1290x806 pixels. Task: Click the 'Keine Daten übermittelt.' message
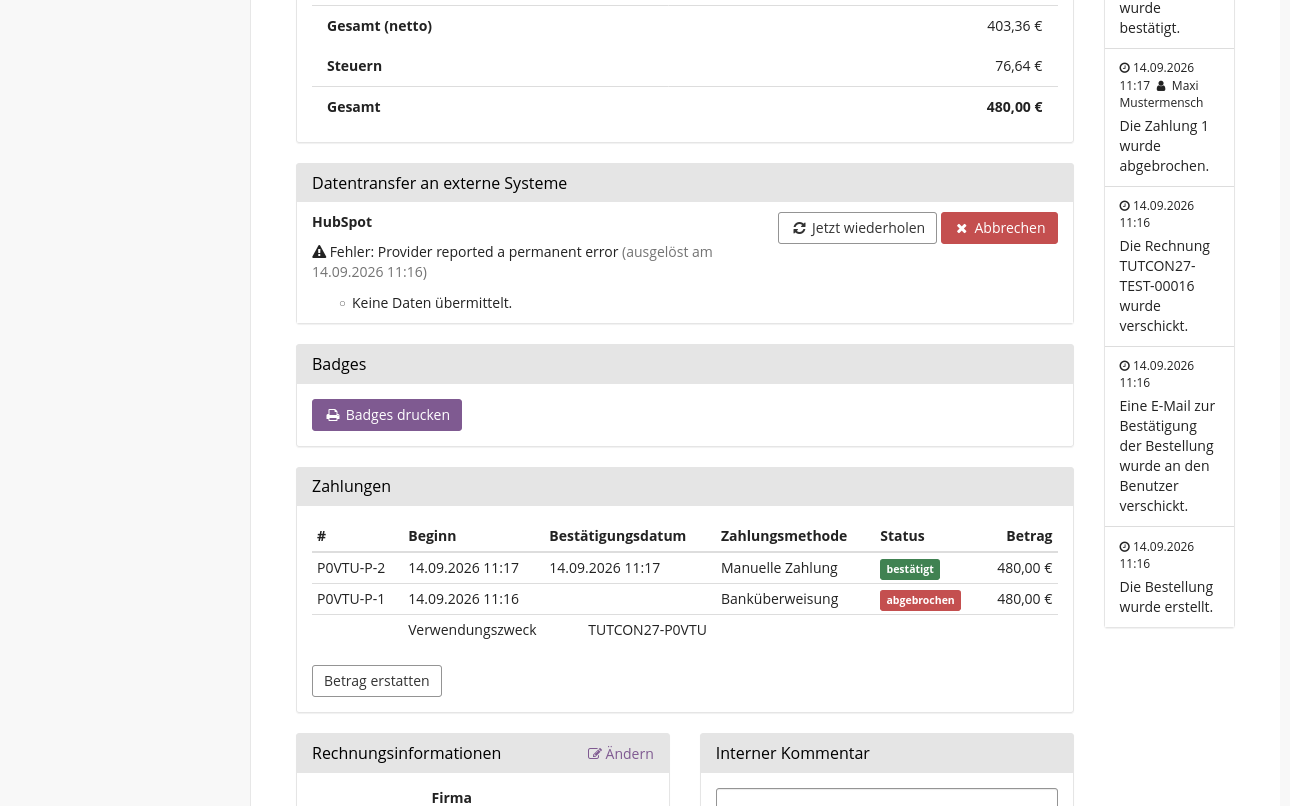coord(432,303)
